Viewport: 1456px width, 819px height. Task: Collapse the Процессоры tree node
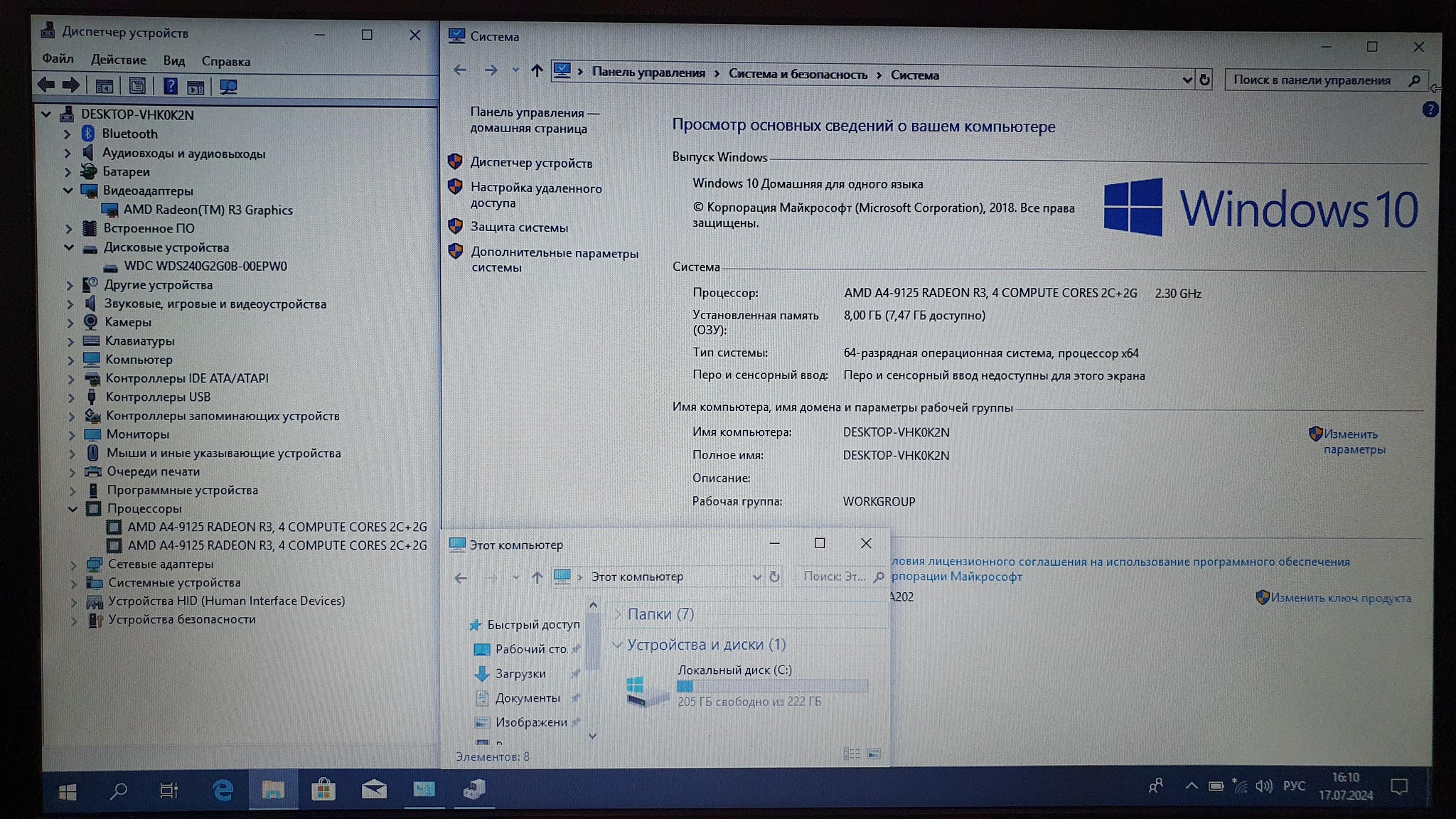(73, 508)
